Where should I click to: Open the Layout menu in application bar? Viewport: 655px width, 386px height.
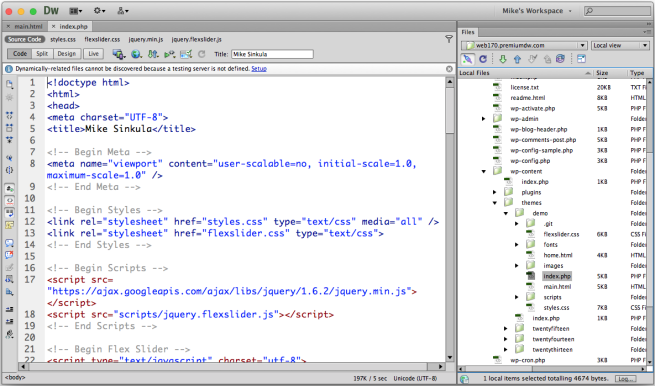76,11
